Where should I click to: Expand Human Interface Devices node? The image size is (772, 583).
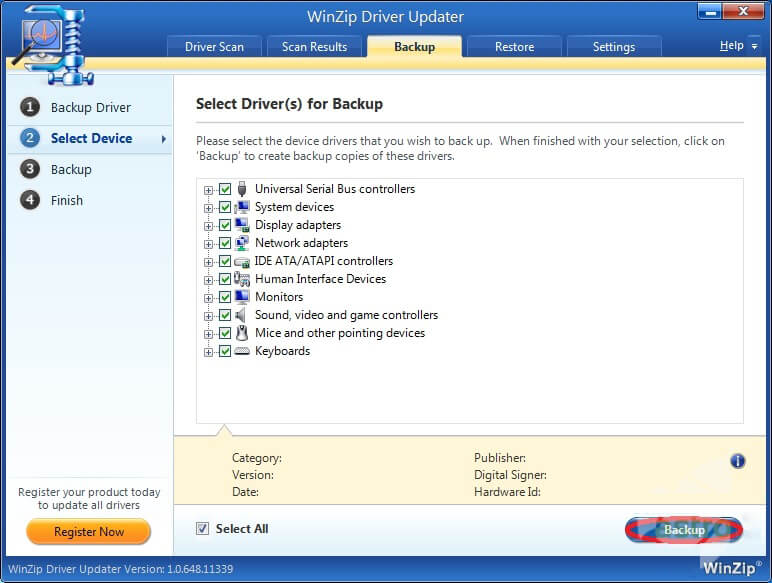coord(208,280)
